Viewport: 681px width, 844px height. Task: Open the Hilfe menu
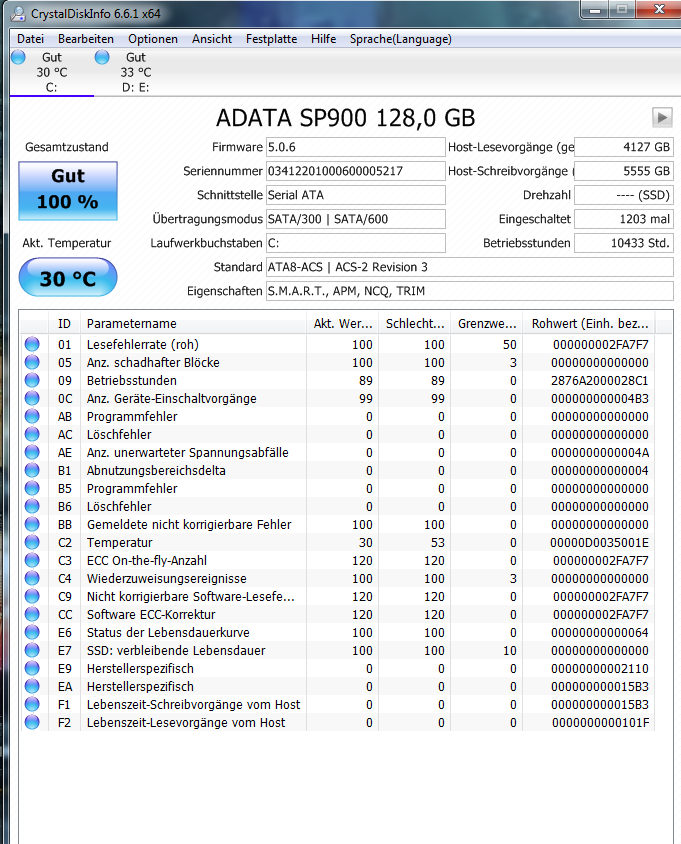(x=324, y=39)
